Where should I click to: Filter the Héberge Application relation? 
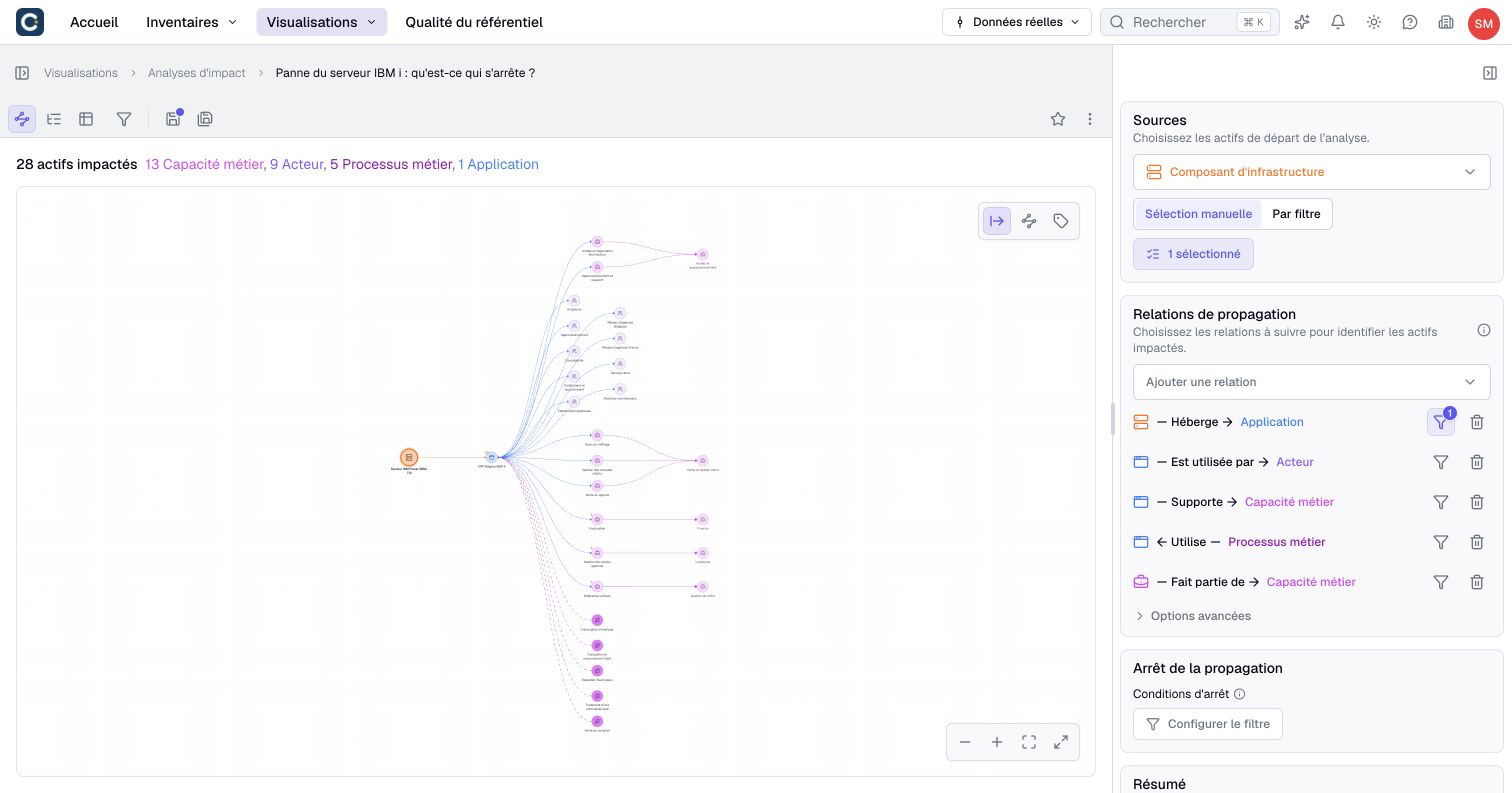[x=1441, y=422]
